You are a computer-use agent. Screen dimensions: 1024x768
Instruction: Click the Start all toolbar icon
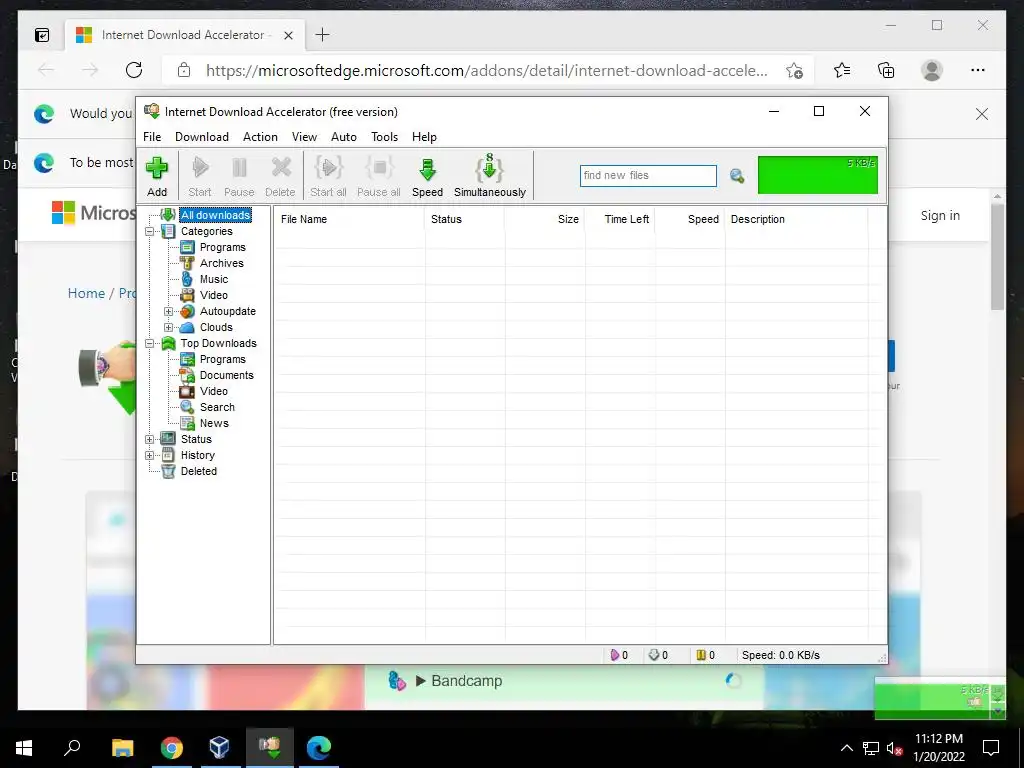coord(328,176)
